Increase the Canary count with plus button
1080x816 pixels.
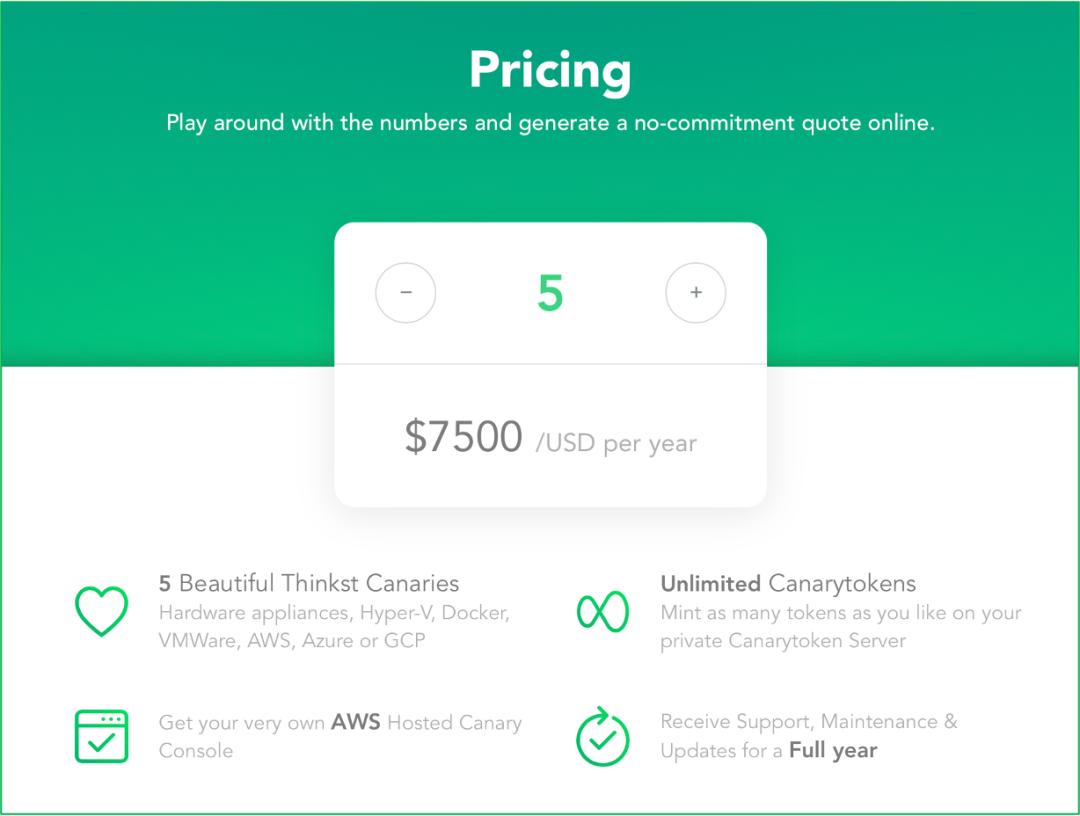696,293
